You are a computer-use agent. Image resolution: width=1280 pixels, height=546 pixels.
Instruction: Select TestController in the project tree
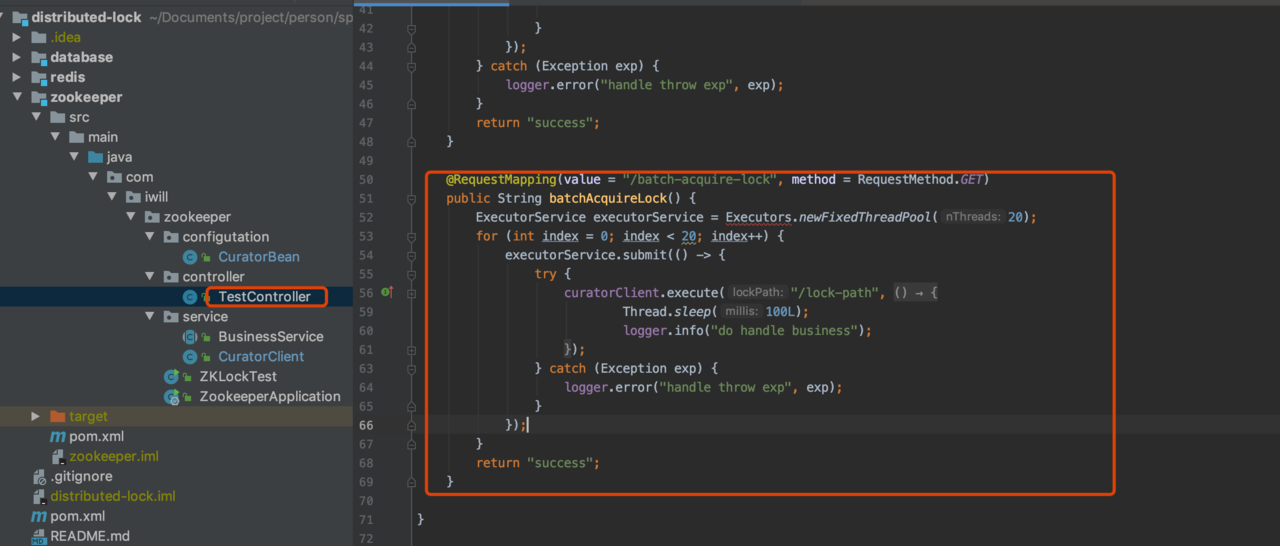(x=264, y=297)
